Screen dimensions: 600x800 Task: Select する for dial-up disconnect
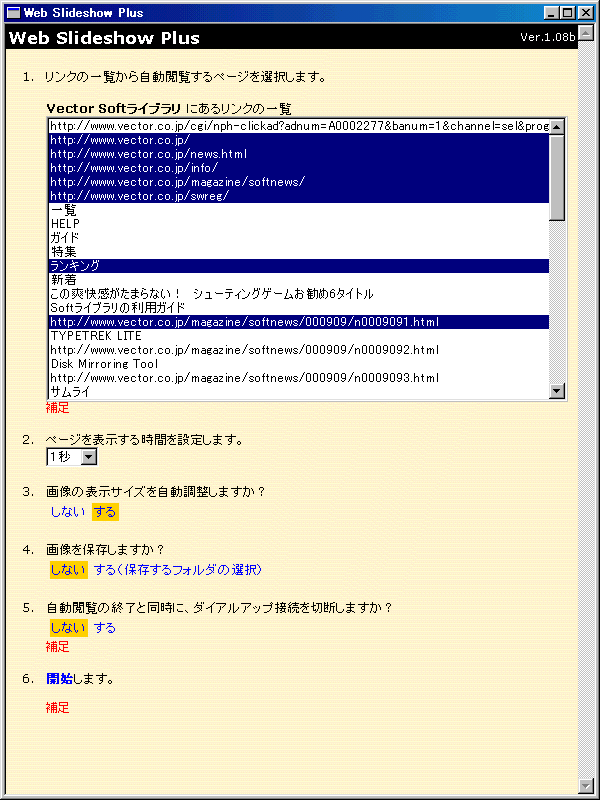(105, 628)
